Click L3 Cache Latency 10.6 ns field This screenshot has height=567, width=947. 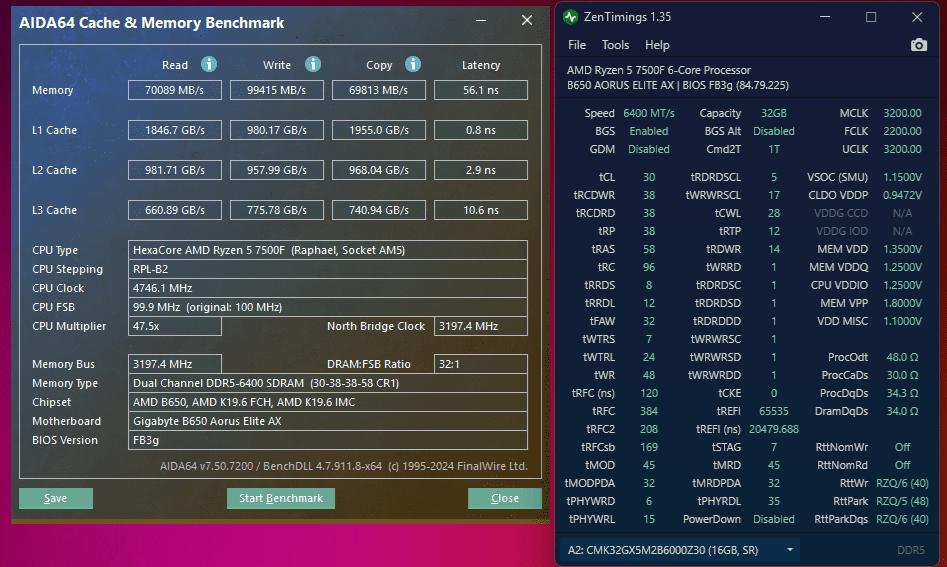tap(481, 210)
